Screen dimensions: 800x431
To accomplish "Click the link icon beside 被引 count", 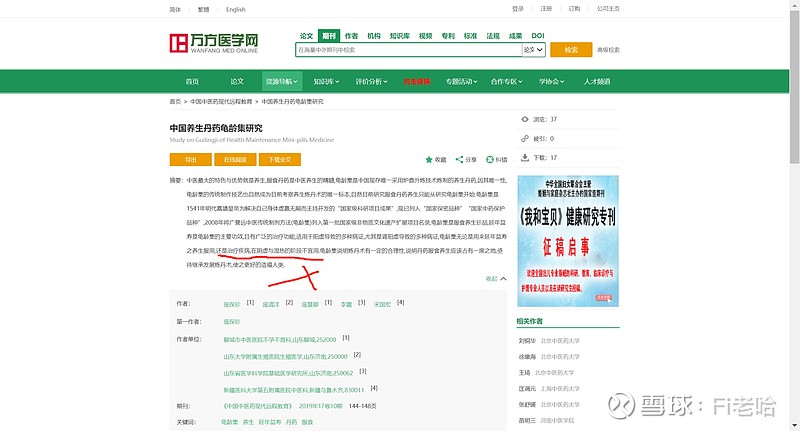I will [524, 138].
